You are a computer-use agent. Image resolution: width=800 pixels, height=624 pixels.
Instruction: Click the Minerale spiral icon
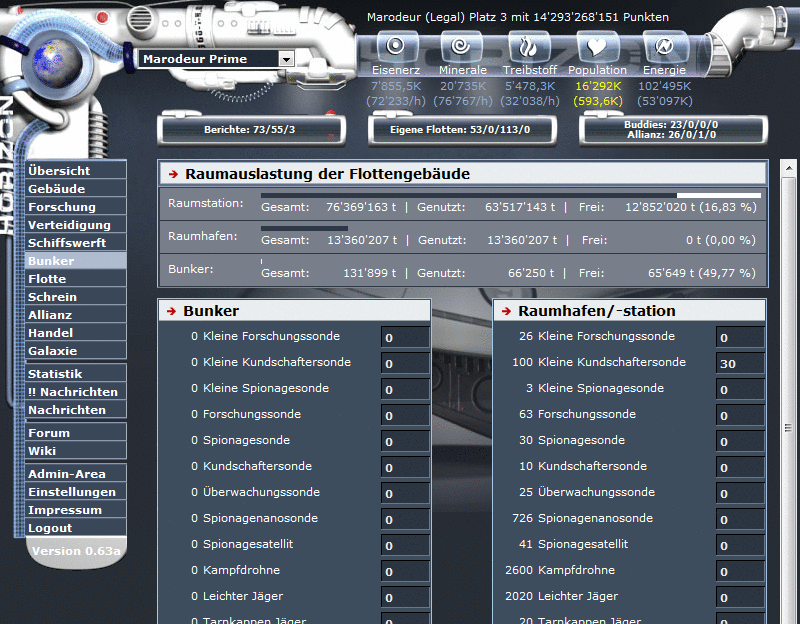pos(462,47)
